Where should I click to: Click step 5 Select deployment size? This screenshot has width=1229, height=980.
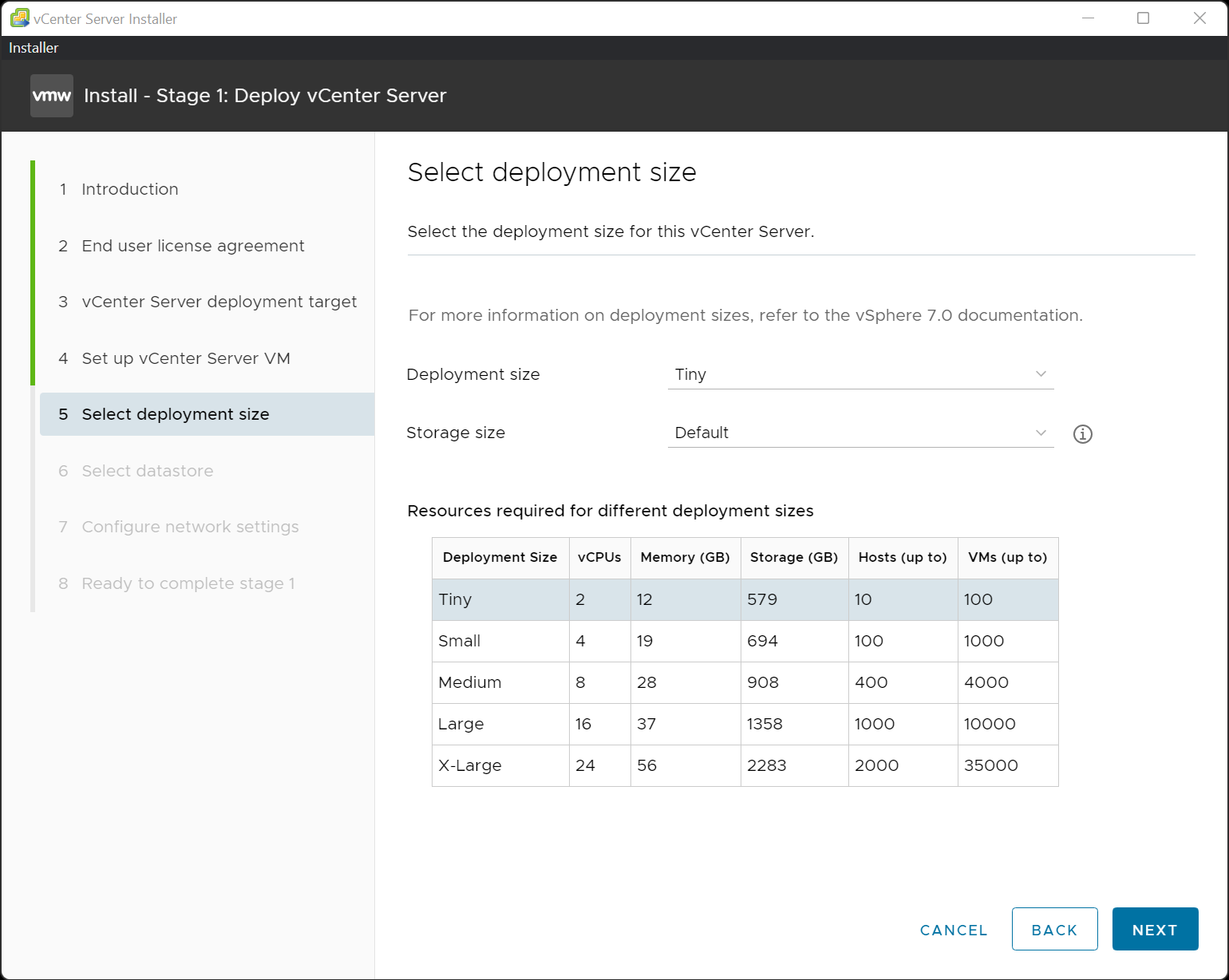click(x=175, y=414)
